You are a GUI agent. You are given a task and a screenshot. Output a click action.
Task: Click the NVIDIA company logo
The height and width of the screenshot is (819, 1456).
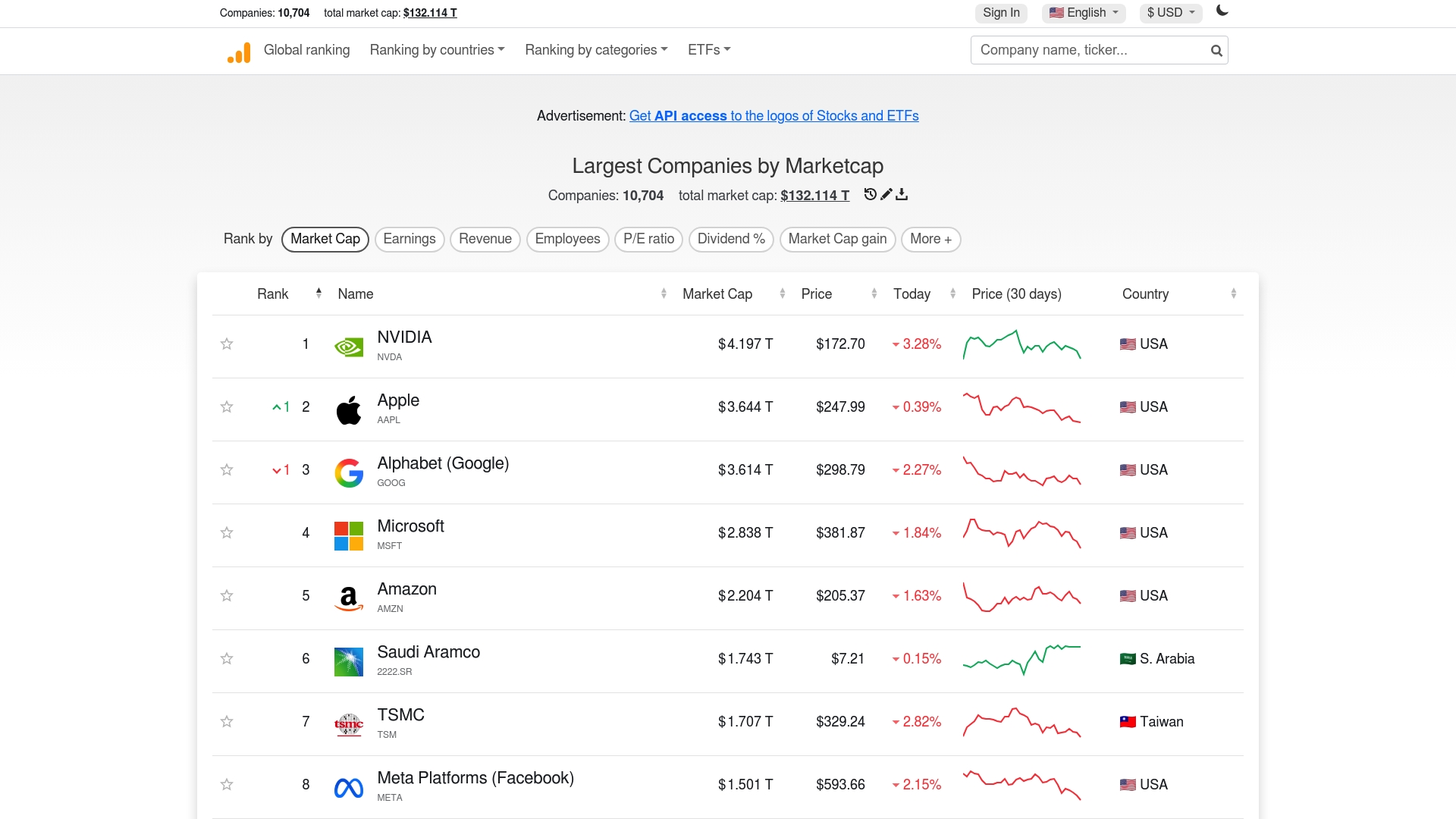348,346
